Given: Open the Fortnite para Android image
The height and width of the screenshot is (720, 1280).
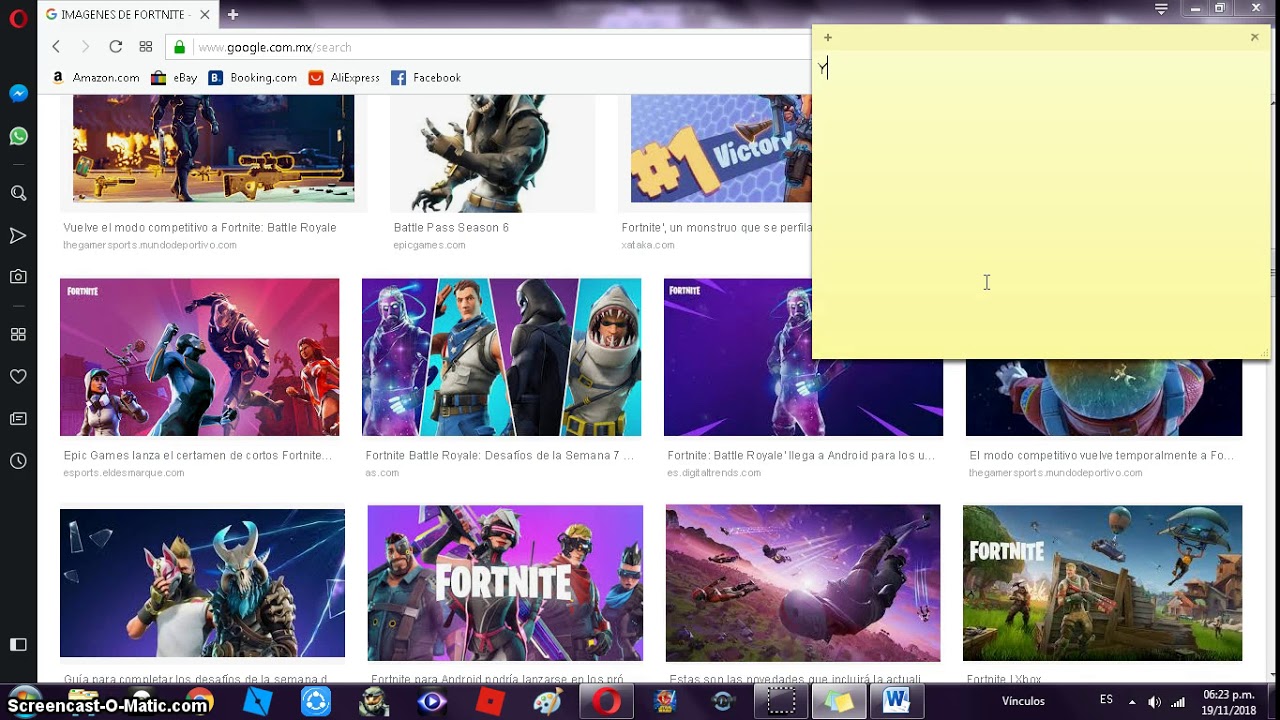Looking at the screenshot, I should [505, 583].
